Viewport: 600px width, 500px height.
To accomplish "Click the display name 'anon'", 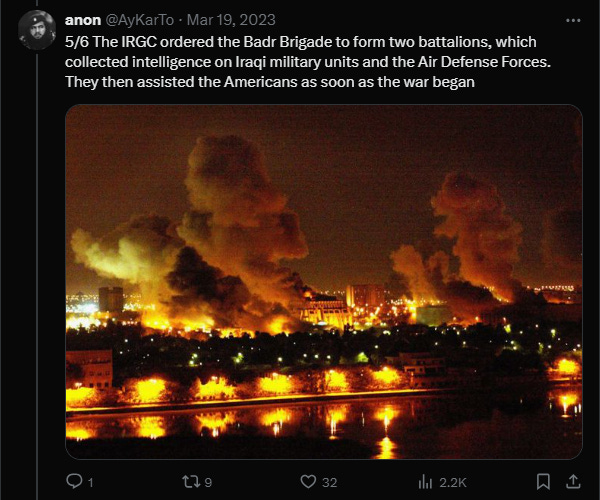I will pyautogui.click(x=83, y=20).
